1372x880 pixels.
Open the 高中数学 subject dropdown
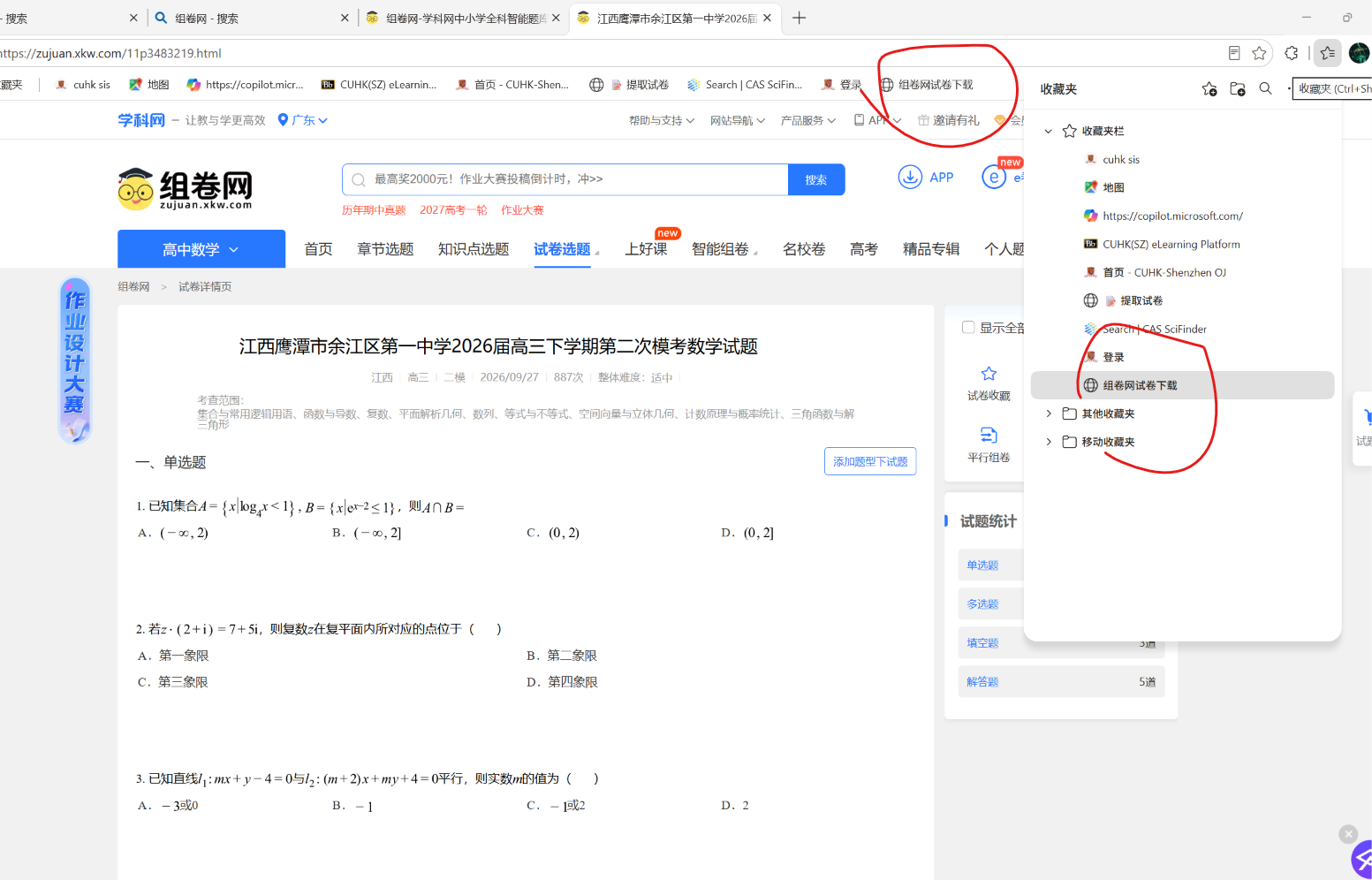click(x=201, y=249)
